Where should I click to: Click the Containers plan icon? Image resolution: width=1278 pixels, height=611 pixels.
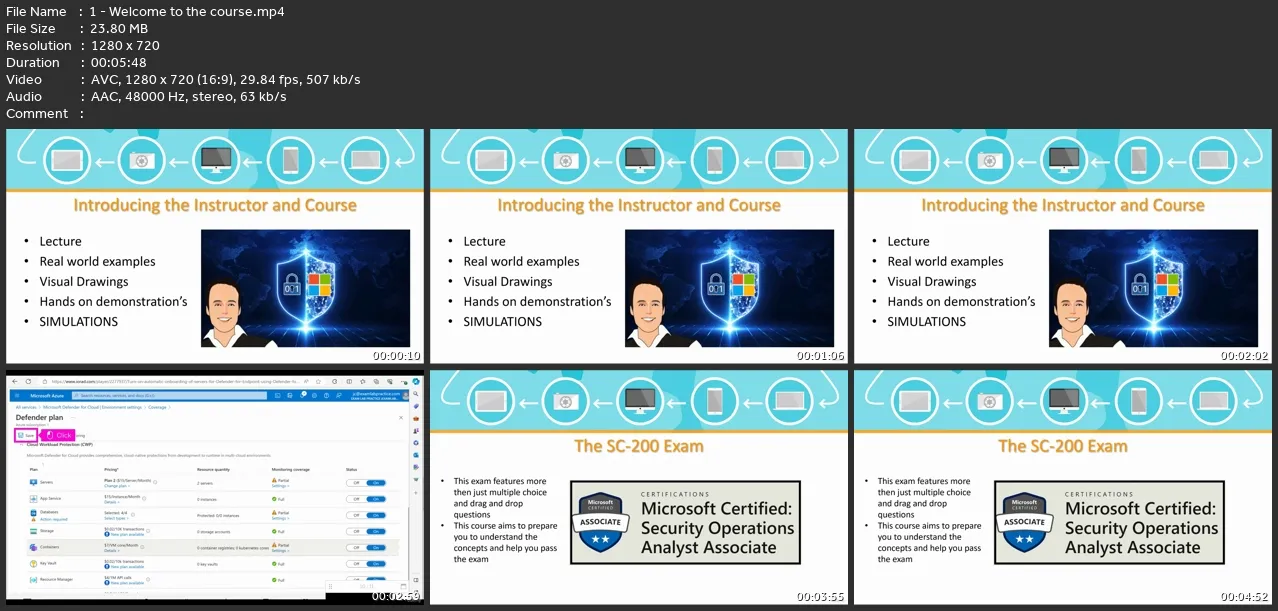(33, 547)
